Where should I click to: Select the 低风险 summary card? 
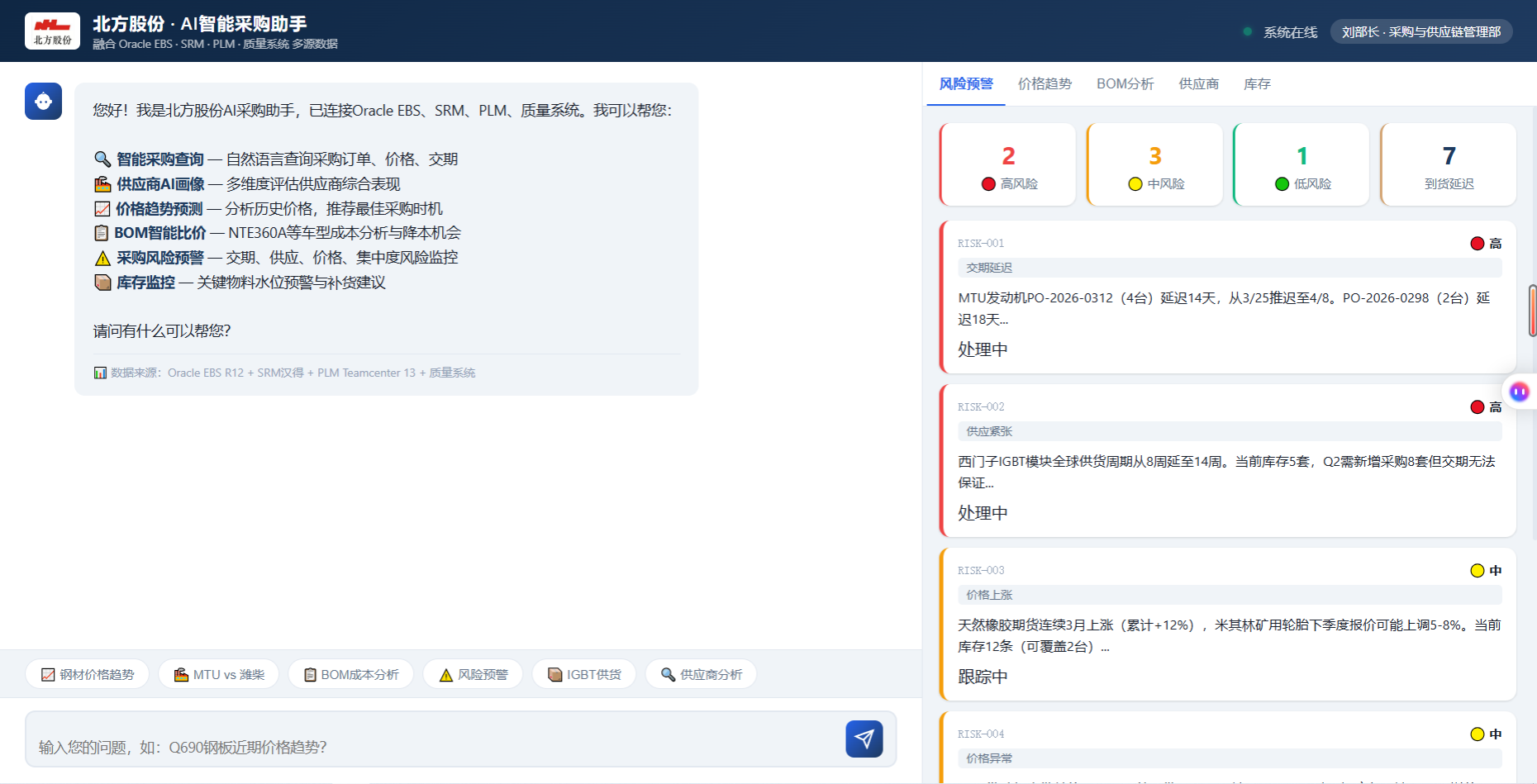tap(1301, 164)
